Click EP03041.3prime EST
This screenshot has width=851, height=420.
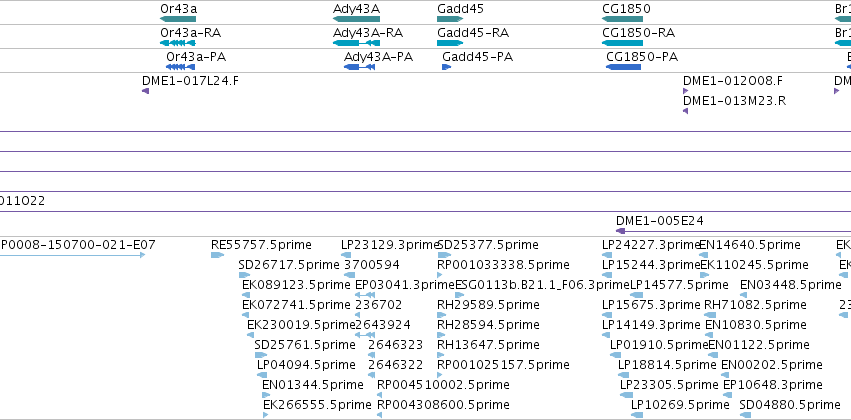pyautogui.click(x=365, y=295)
